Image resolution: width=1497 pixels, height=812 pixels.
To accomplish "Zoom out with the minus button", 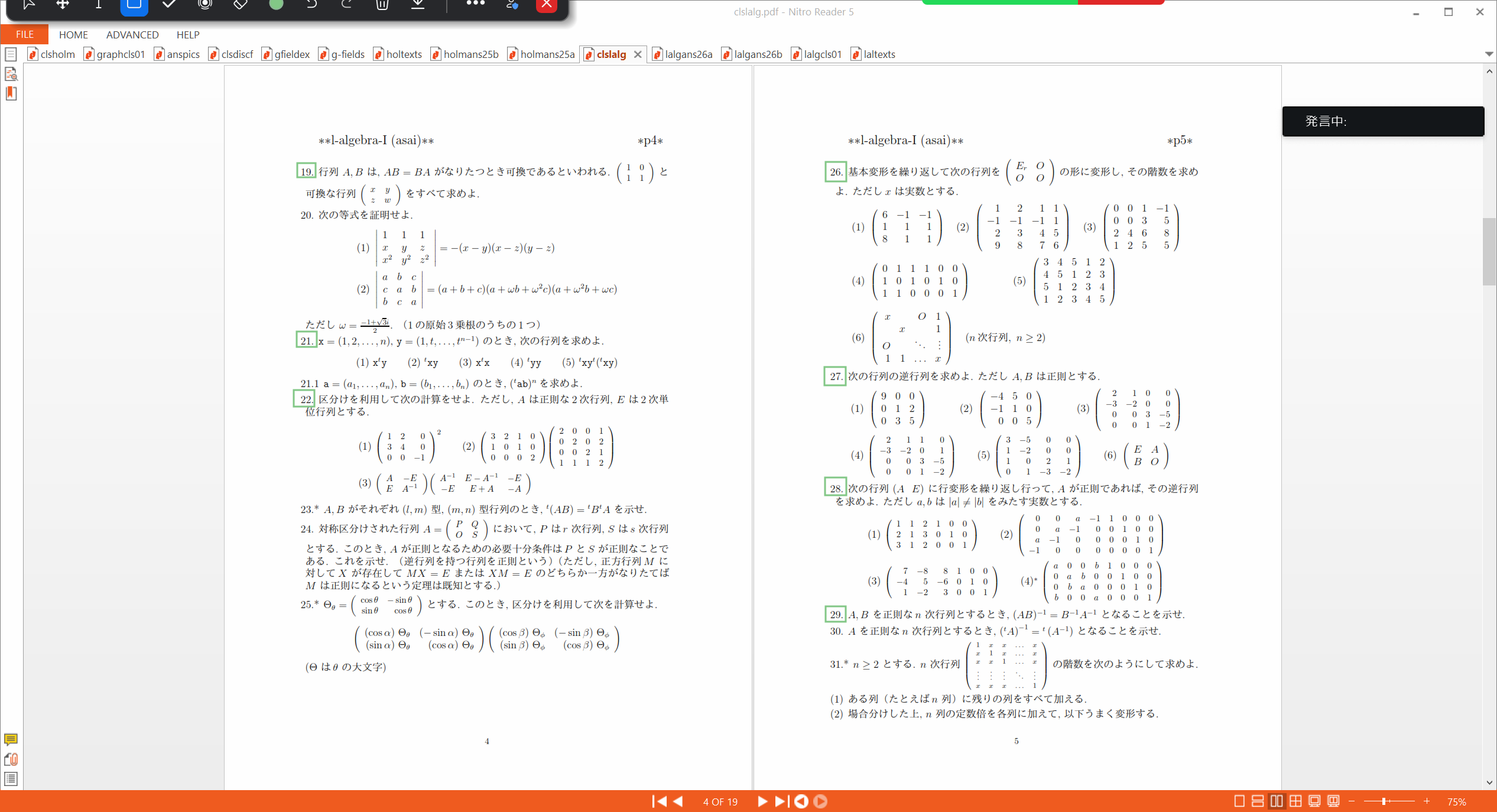I will [x=1351, y=801].
